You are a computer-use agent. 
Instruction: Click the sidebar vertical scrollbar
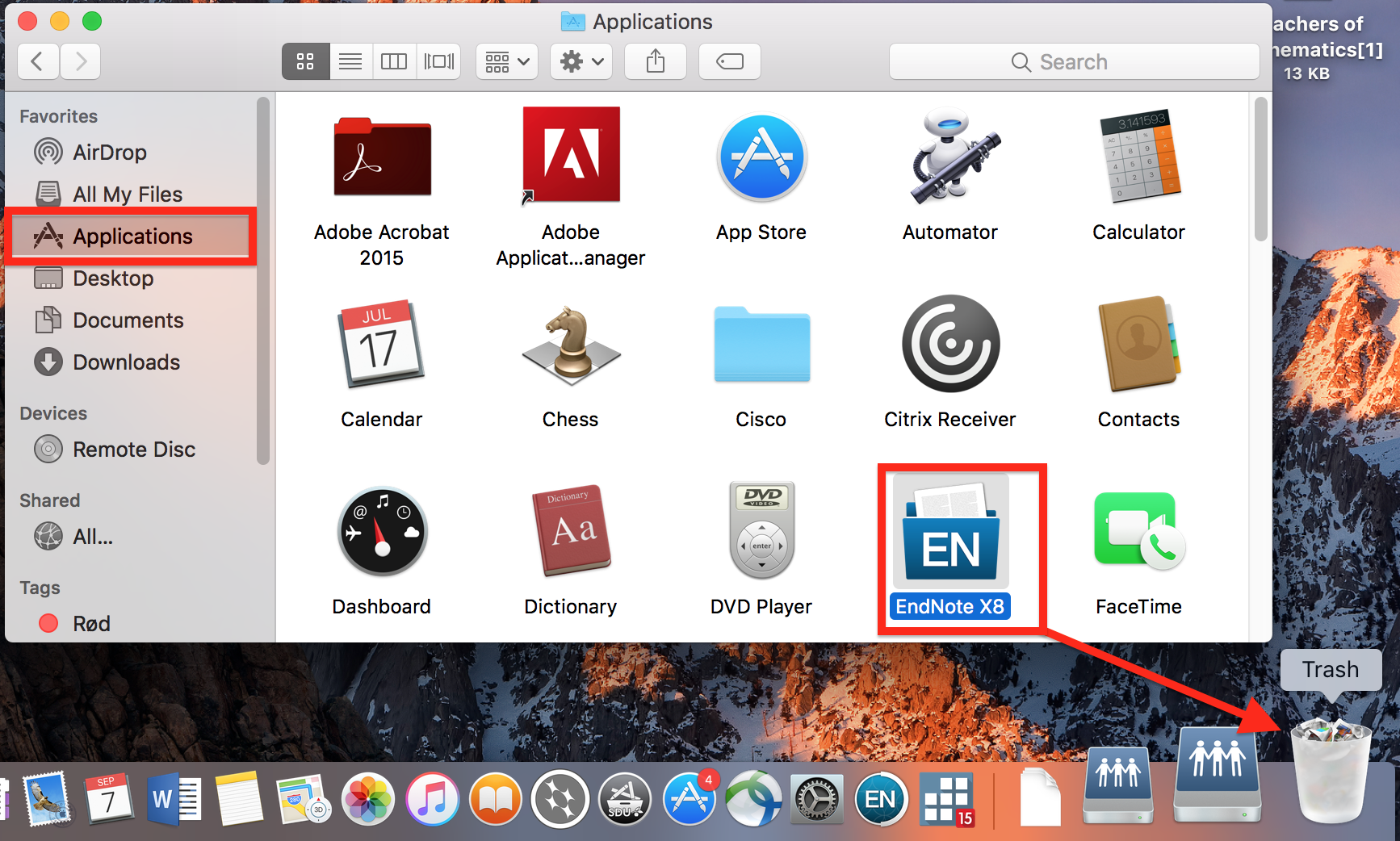(262, 281)
